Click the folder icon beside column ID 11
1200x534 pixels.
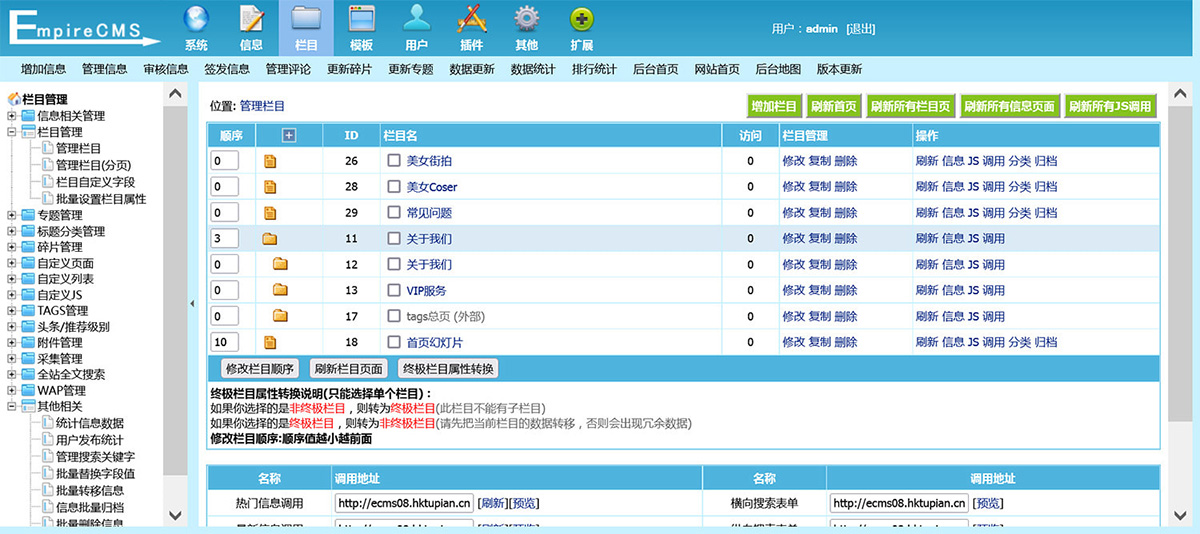(269, 239)
